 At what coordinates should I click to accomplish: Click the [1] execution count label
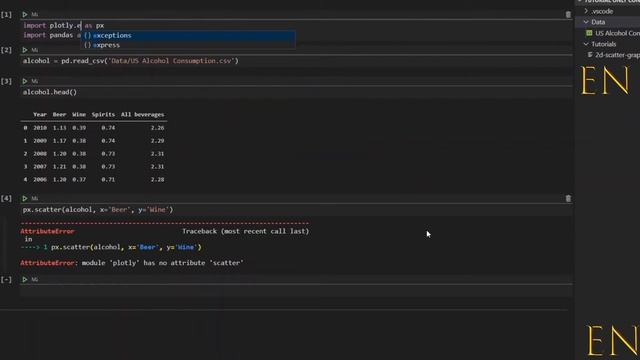point(6,15)
